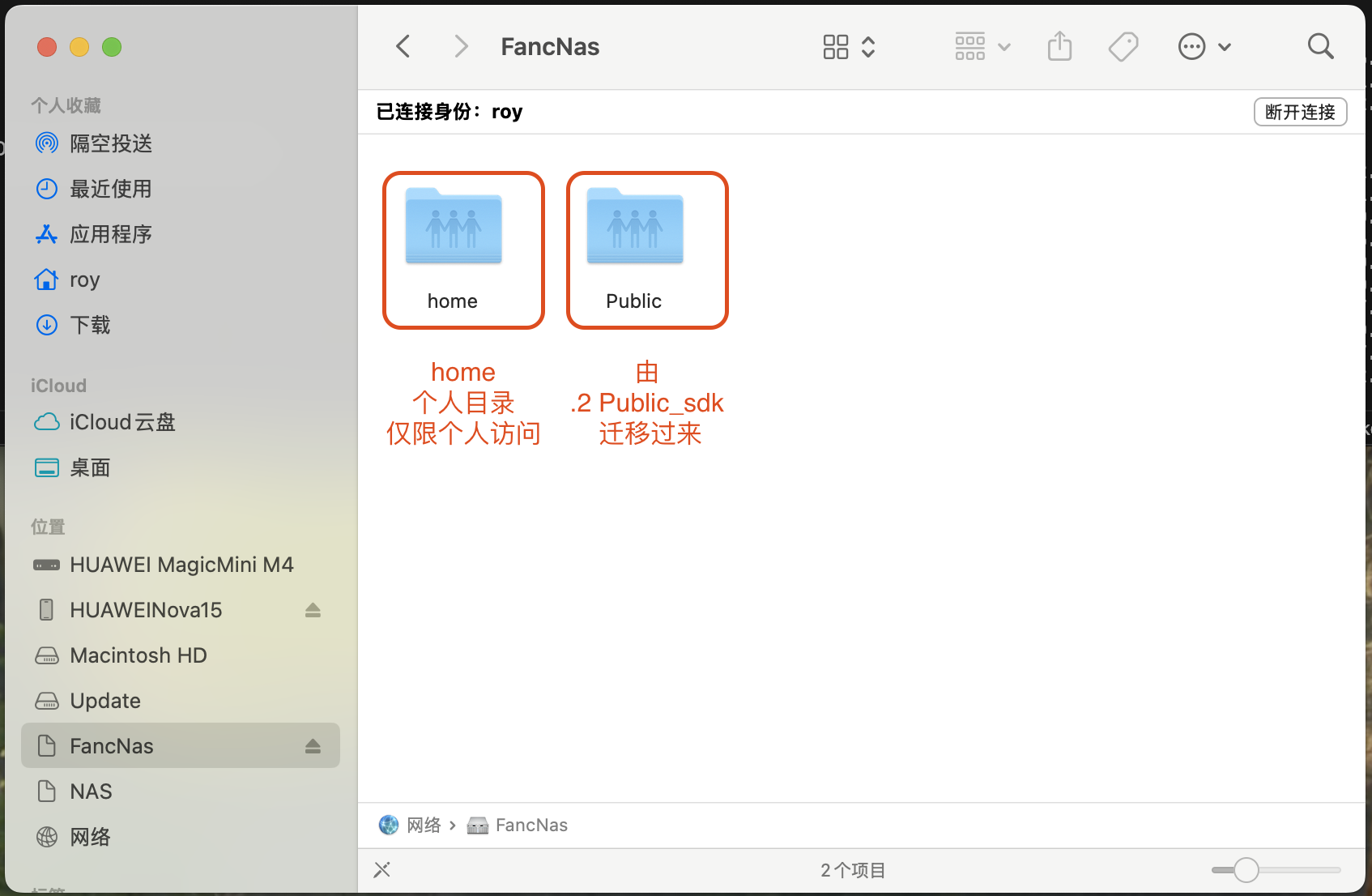Open the More actions ellipsis menu
Screen dimensions: 1372x896
coord(1204,46)
